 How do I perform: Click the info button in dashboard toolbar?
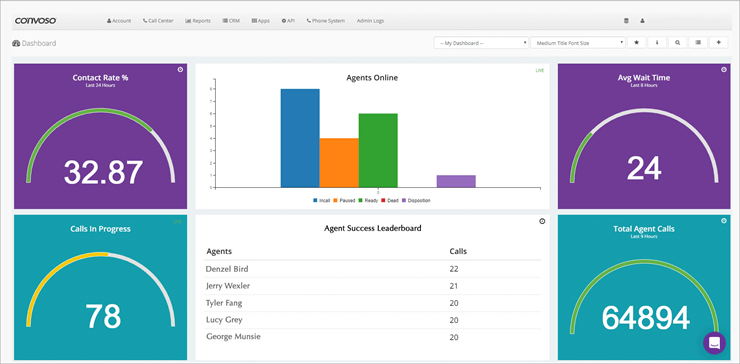pos(657,42)
